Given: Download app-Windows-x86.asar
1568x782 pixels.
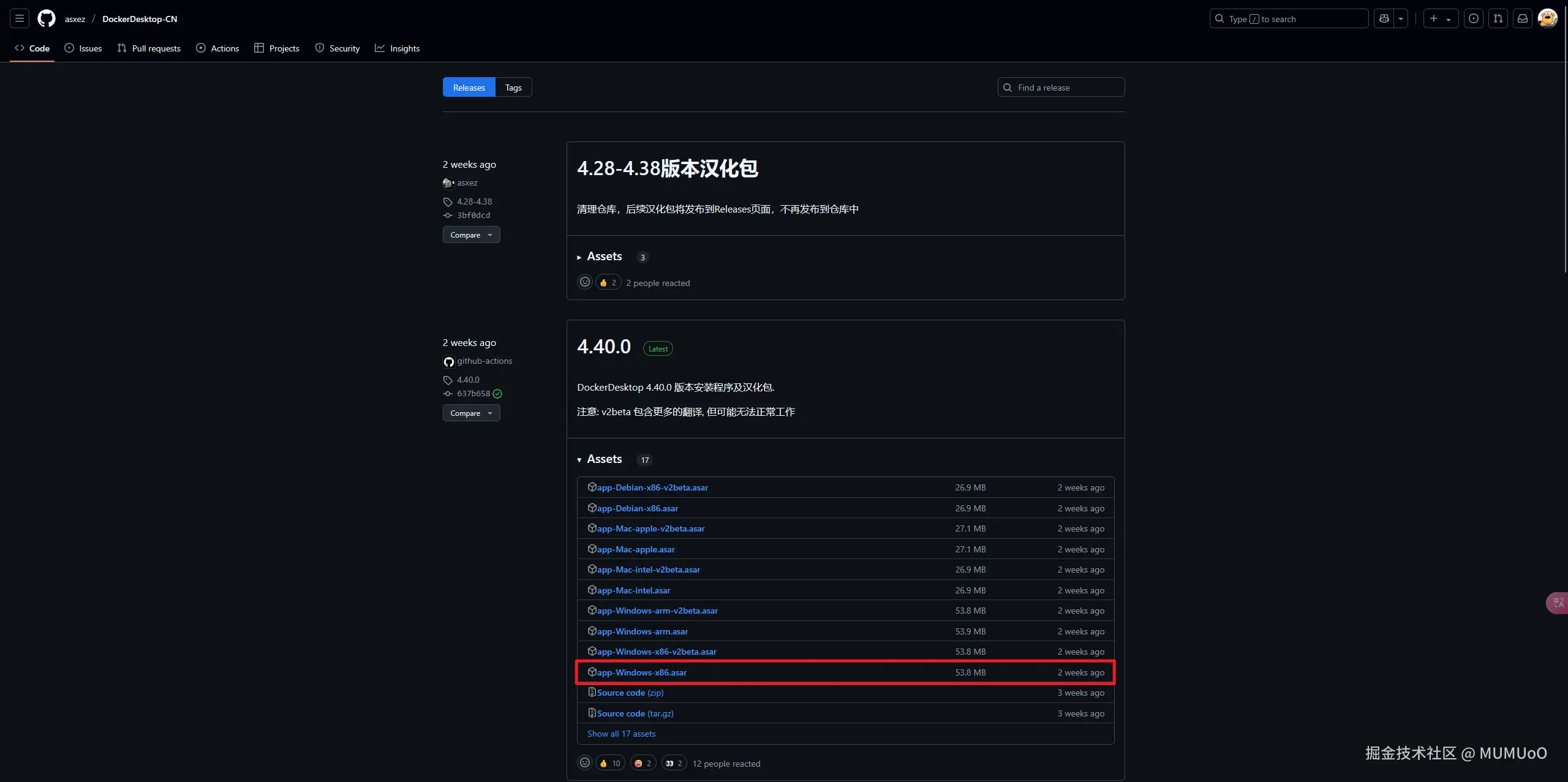Looking at the screenshot, I should pos(642,672).
